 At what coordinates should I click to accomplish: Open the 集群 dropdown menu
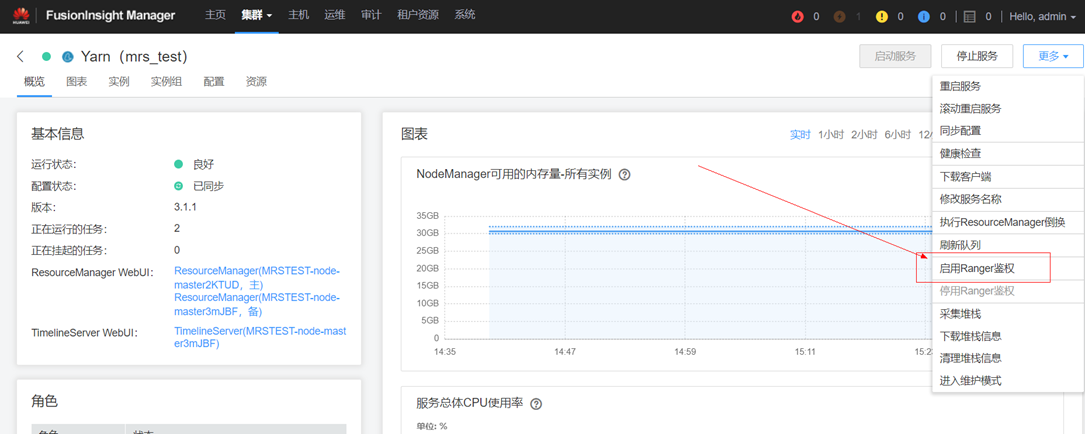pyautogui.click(x=257, y=15)
